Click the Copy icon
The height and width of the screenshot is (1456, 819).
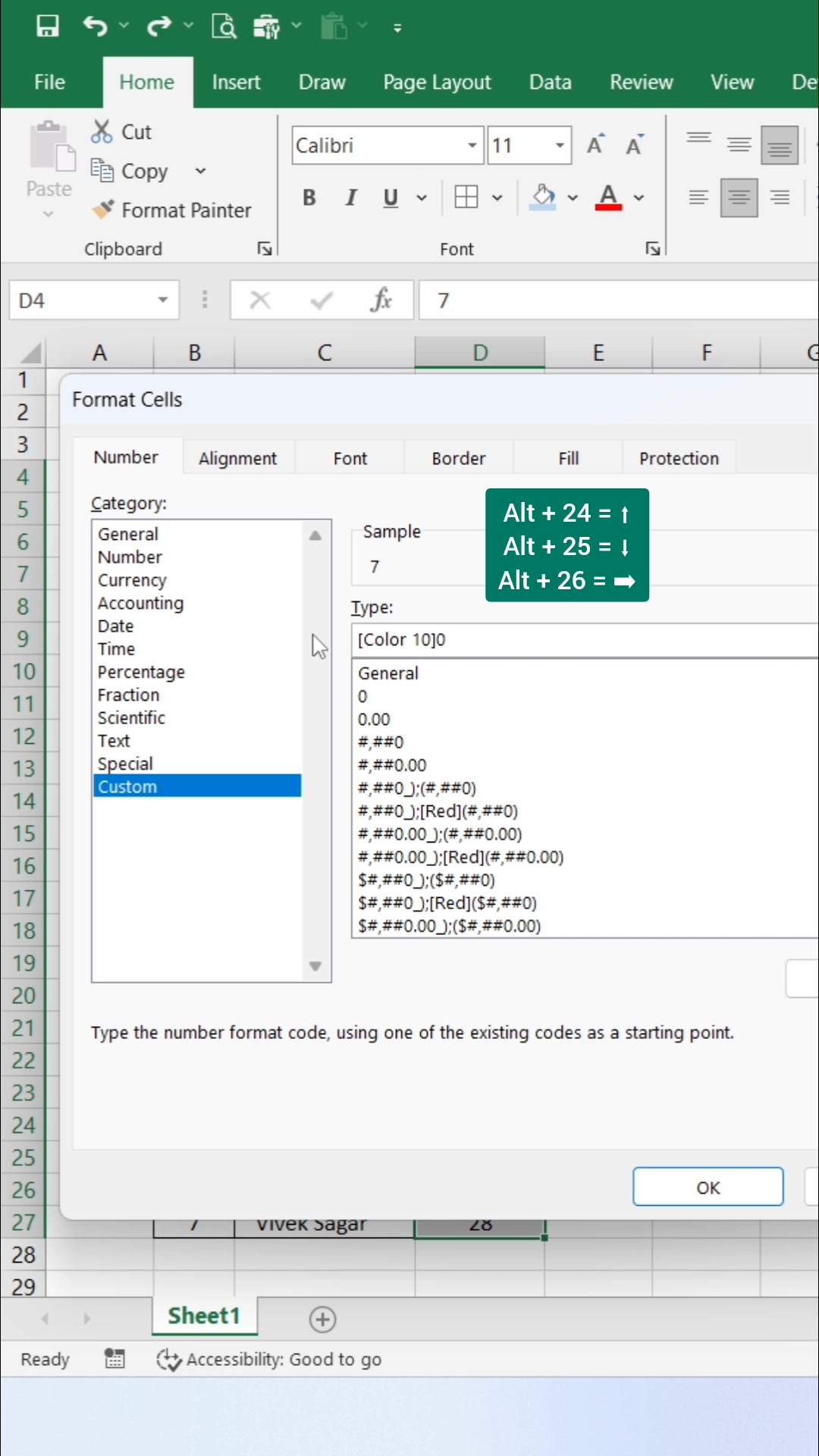click(x=102, y=170)
